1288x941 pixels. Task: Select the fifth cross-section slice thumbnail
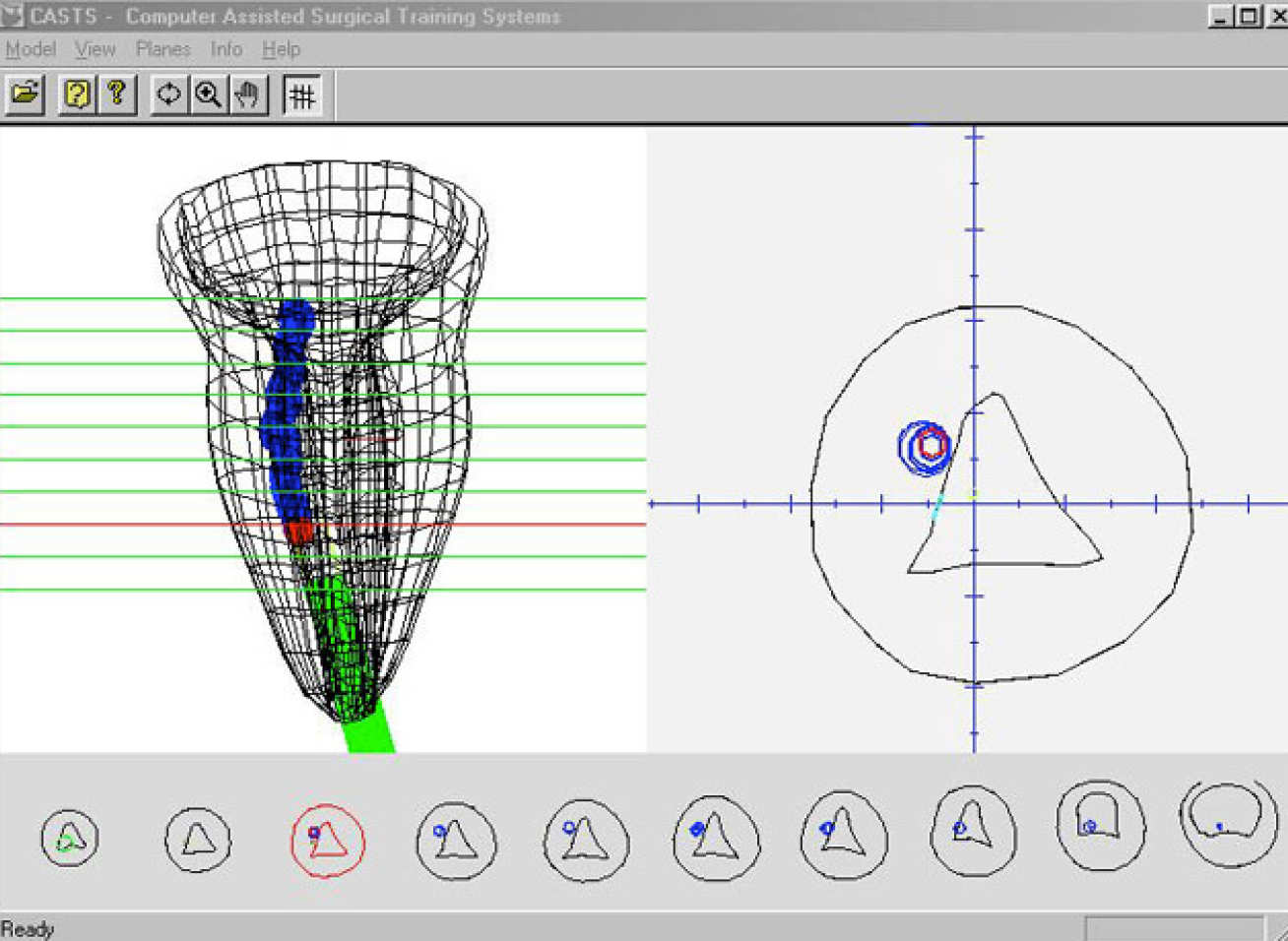click(x=586, y=841)
